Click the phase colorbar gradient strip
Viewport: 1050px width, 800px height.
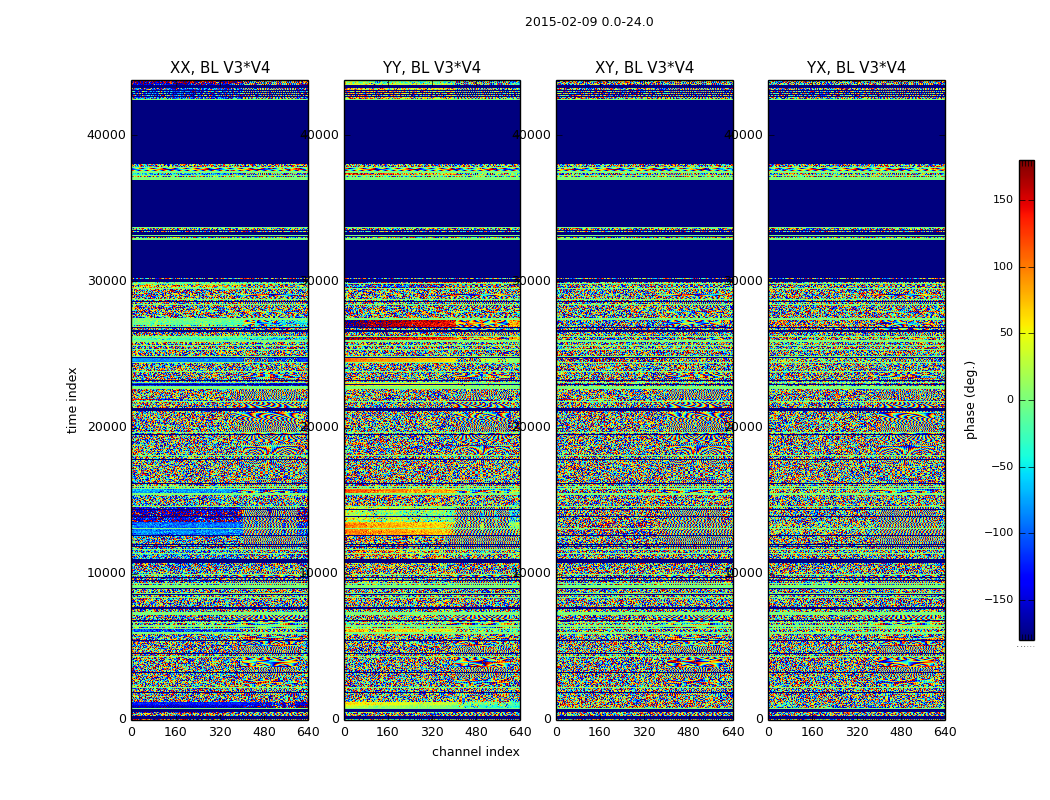click(x=1027, y=400)
